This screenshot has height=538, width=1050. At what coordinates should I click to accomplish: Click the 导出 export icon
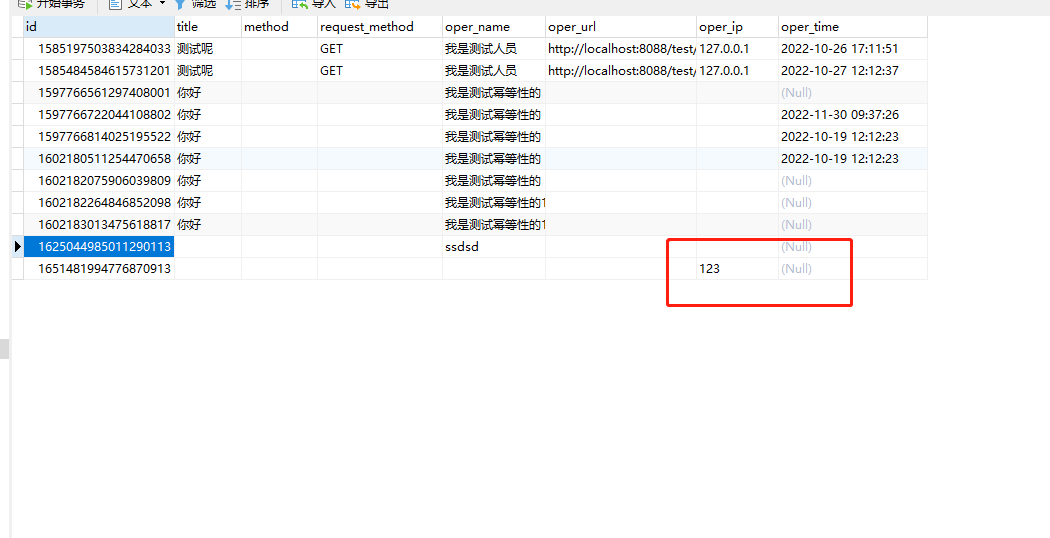[x=352, y=4]
